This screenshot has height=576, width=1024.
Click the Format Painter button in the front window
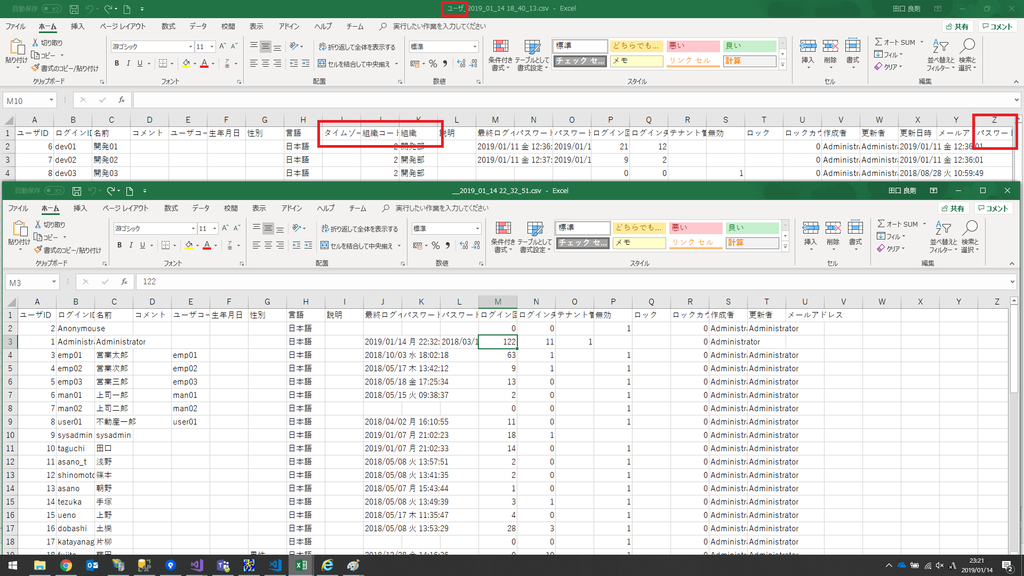[68, 249]
